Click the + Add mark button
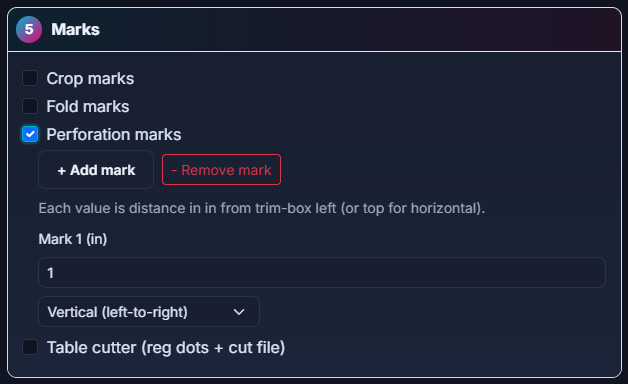 coord(96,170)
